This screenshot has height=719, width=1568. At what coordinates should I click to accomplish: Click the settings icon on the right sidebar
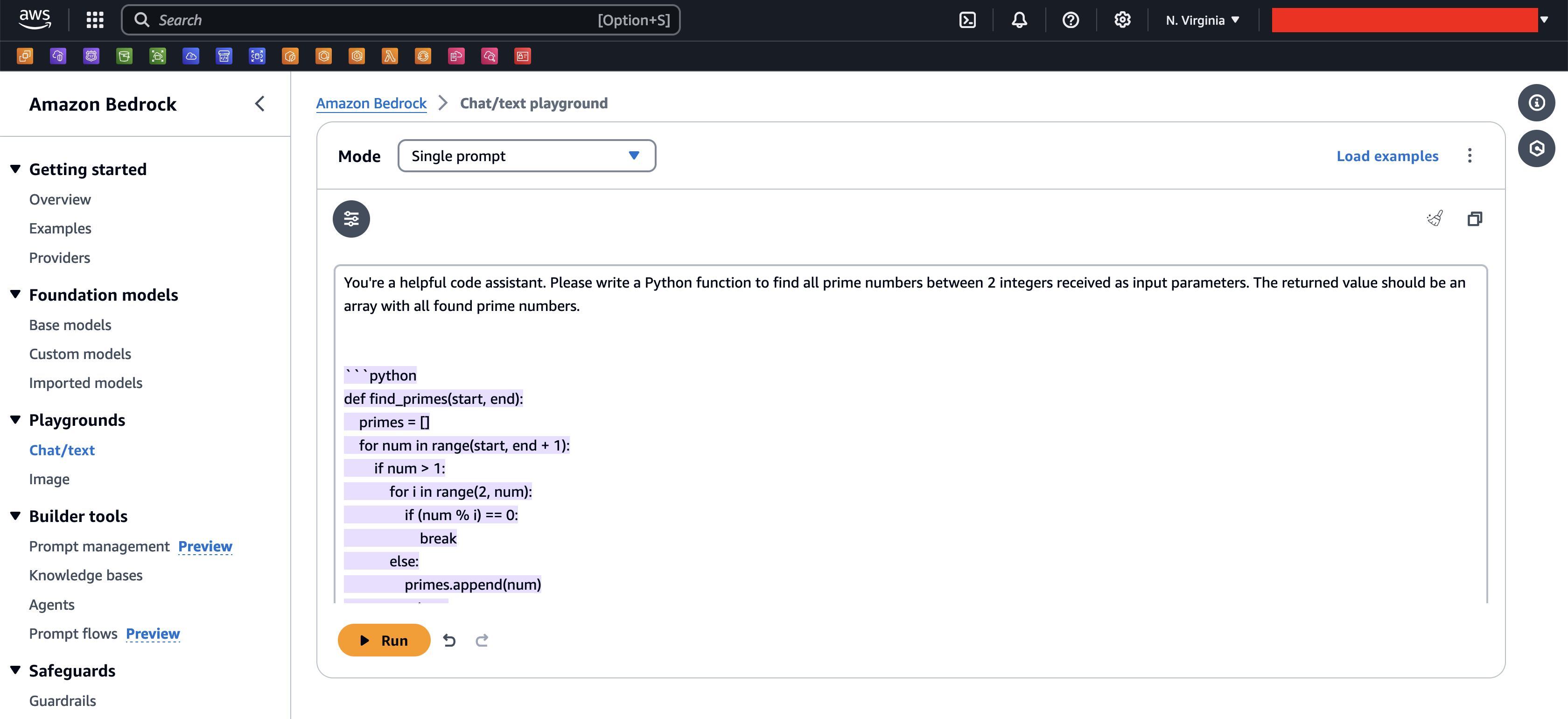coord(1536,148)
